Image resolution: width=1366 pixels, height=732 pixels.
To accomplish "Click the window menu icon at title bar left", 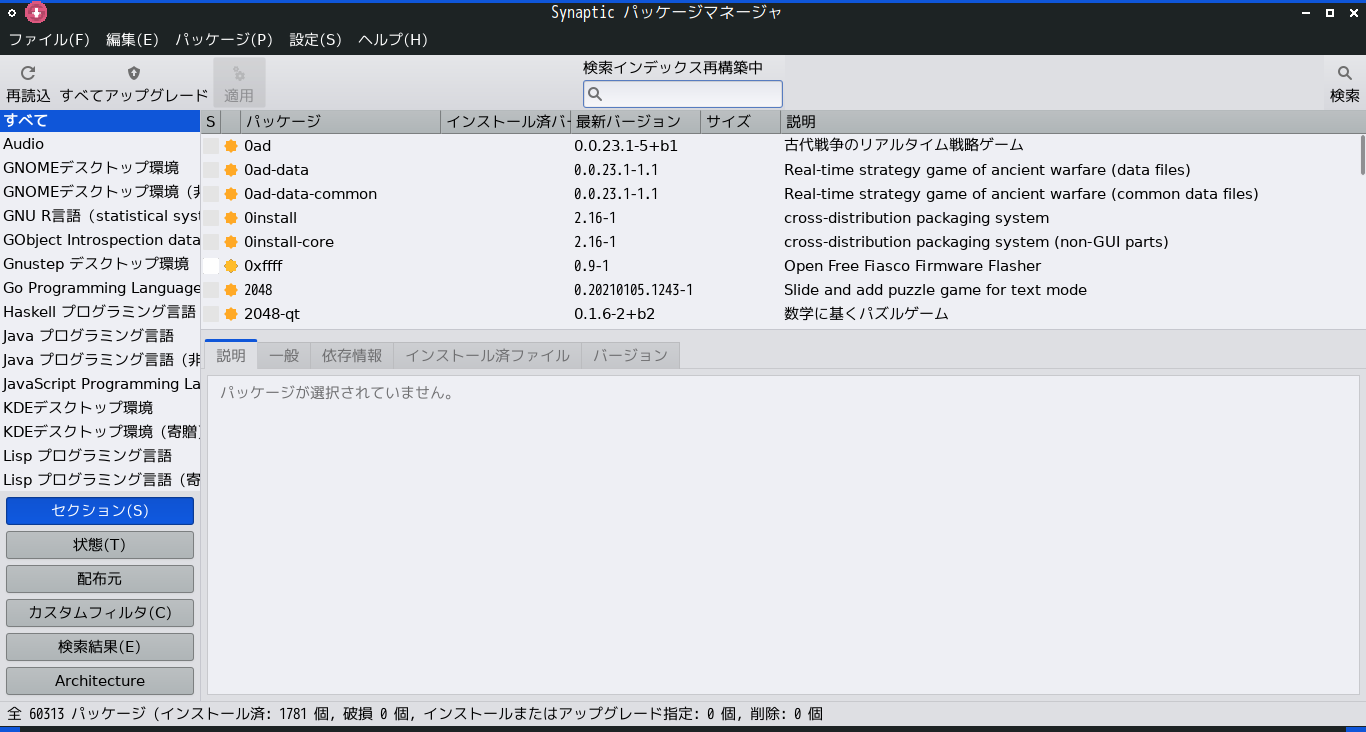I will [12, 12].
